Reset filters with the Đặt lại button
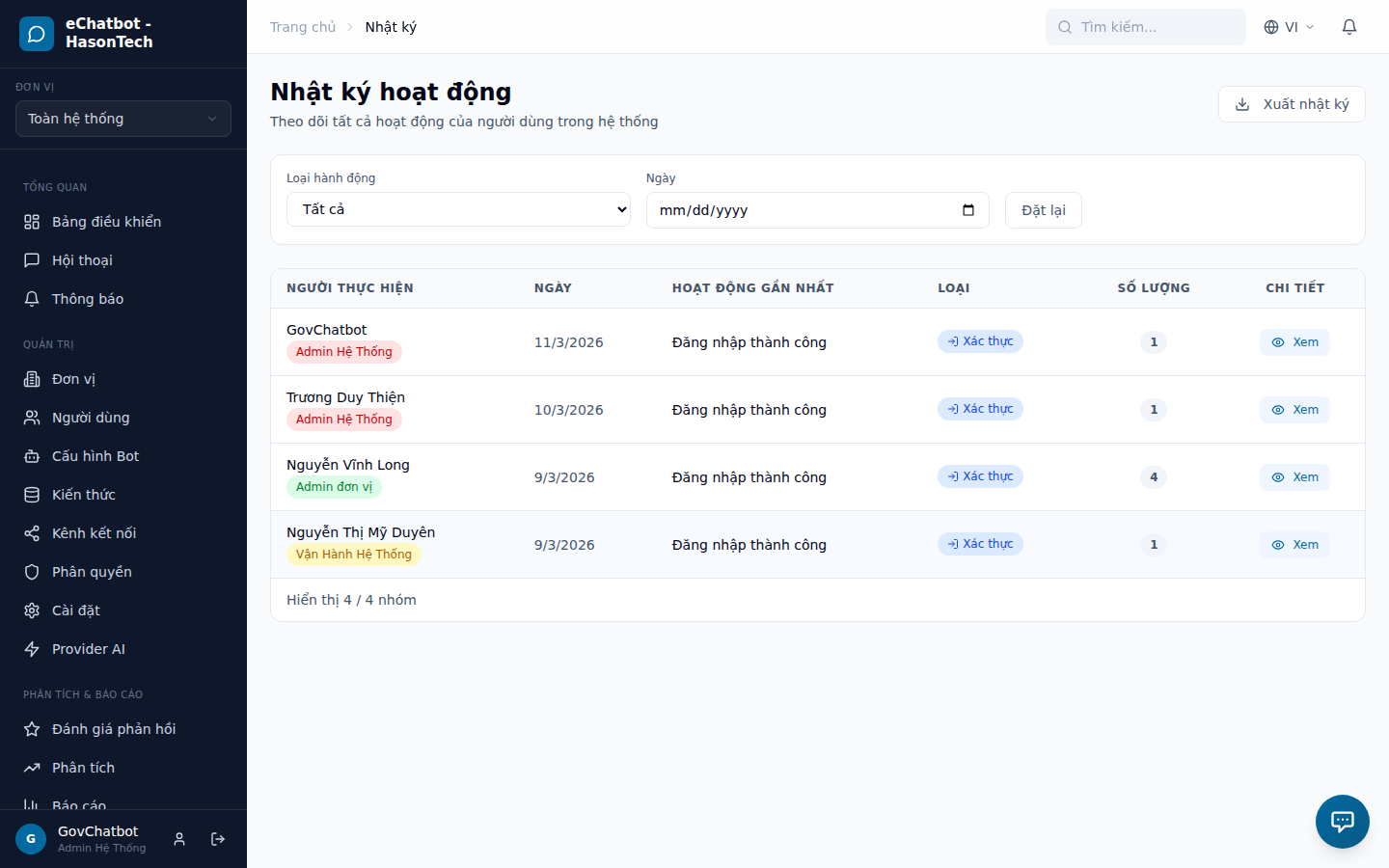Screen dimensions: 1389x868 pos(1043,209)
